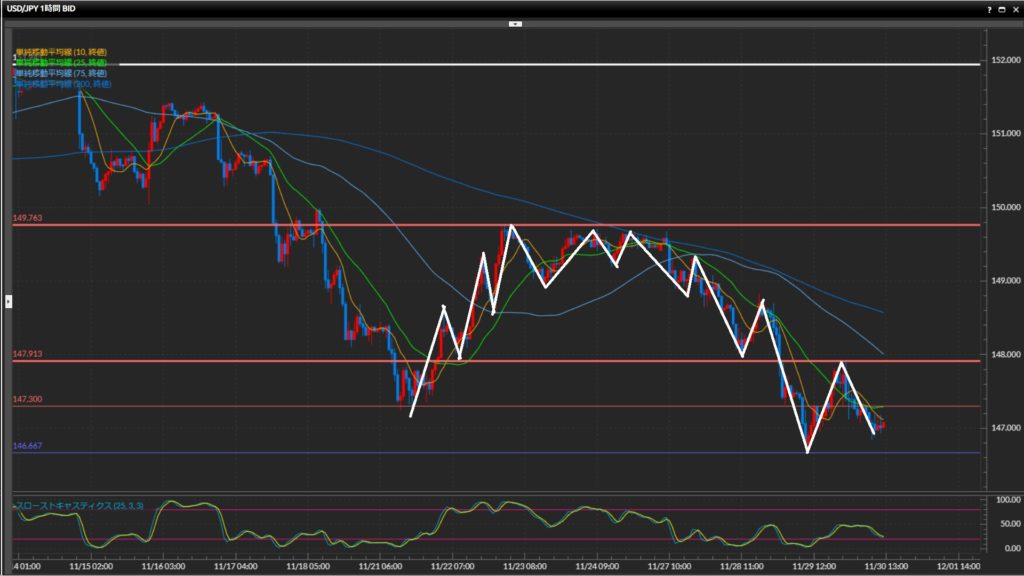Select the 単純移動平均線 (25, 終値) indicator label

coord(62,62)
